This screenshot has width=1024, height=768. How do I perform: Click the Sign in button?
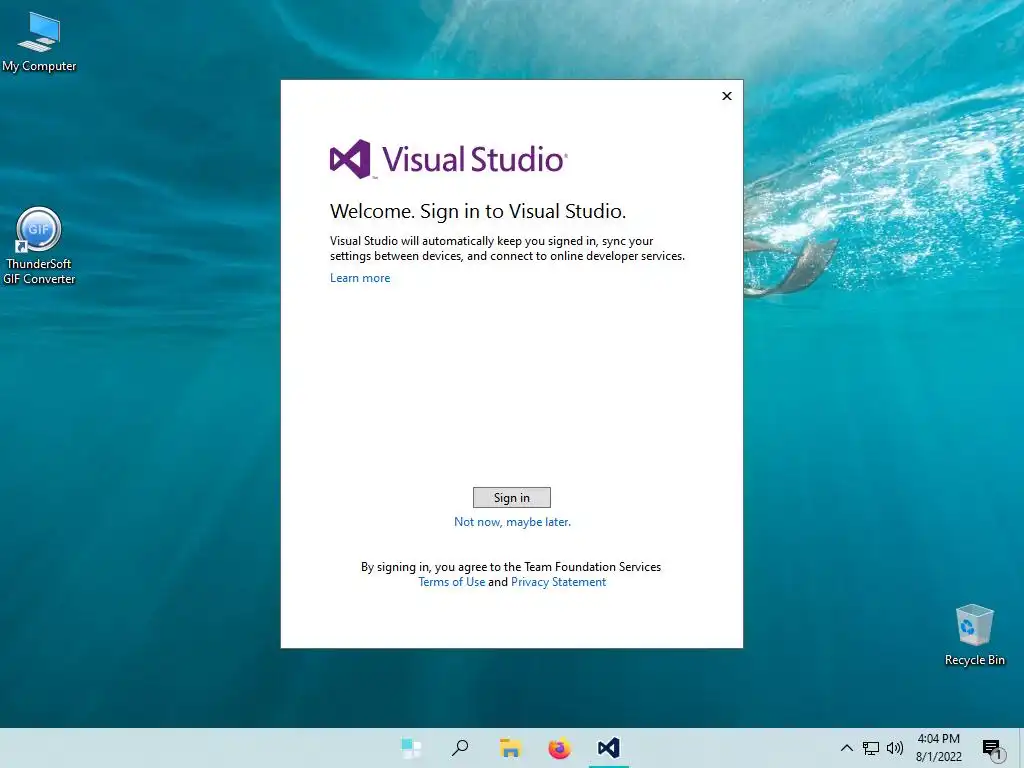(511, 498)
